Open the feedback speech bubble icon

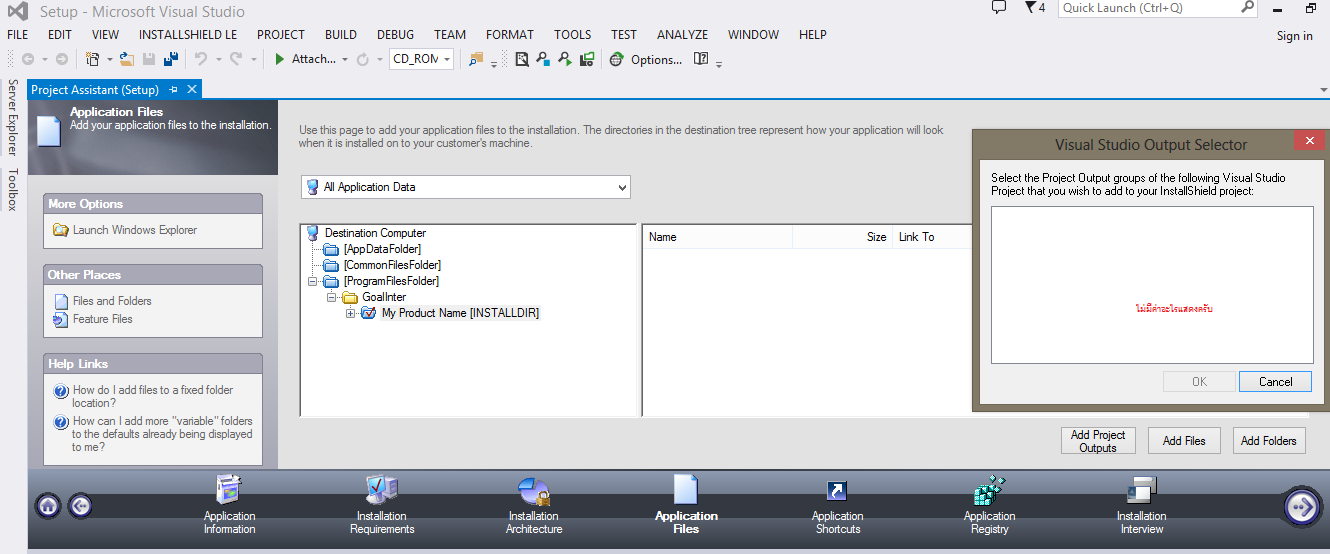[999, 7]
